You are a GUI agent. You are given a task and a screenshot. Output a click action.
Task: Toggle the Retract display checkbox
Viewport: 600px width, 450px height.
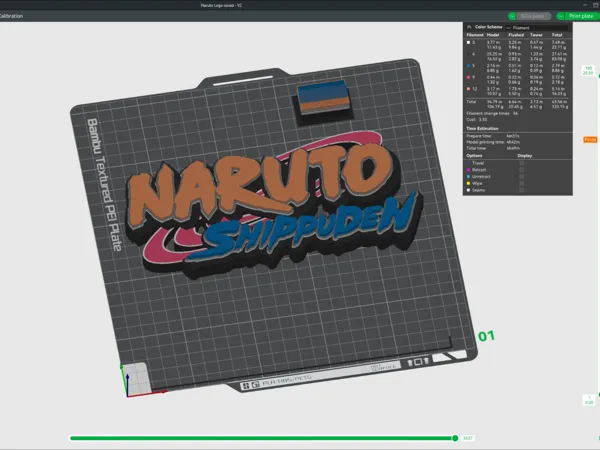pyautogui.click(x=521, y=170)
